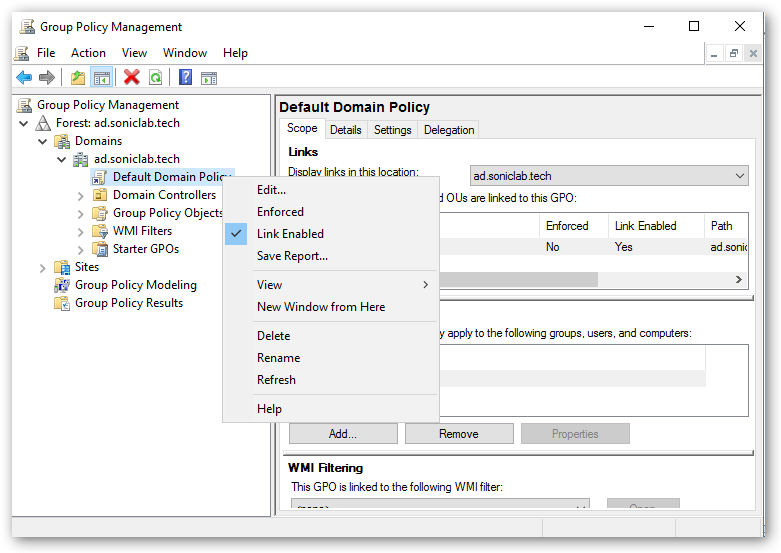Image resolution: width=781 pixels, height=553 pixels.
Task: Select the Group Policy Modeling node icon
Action: click(x=62, y=285)
